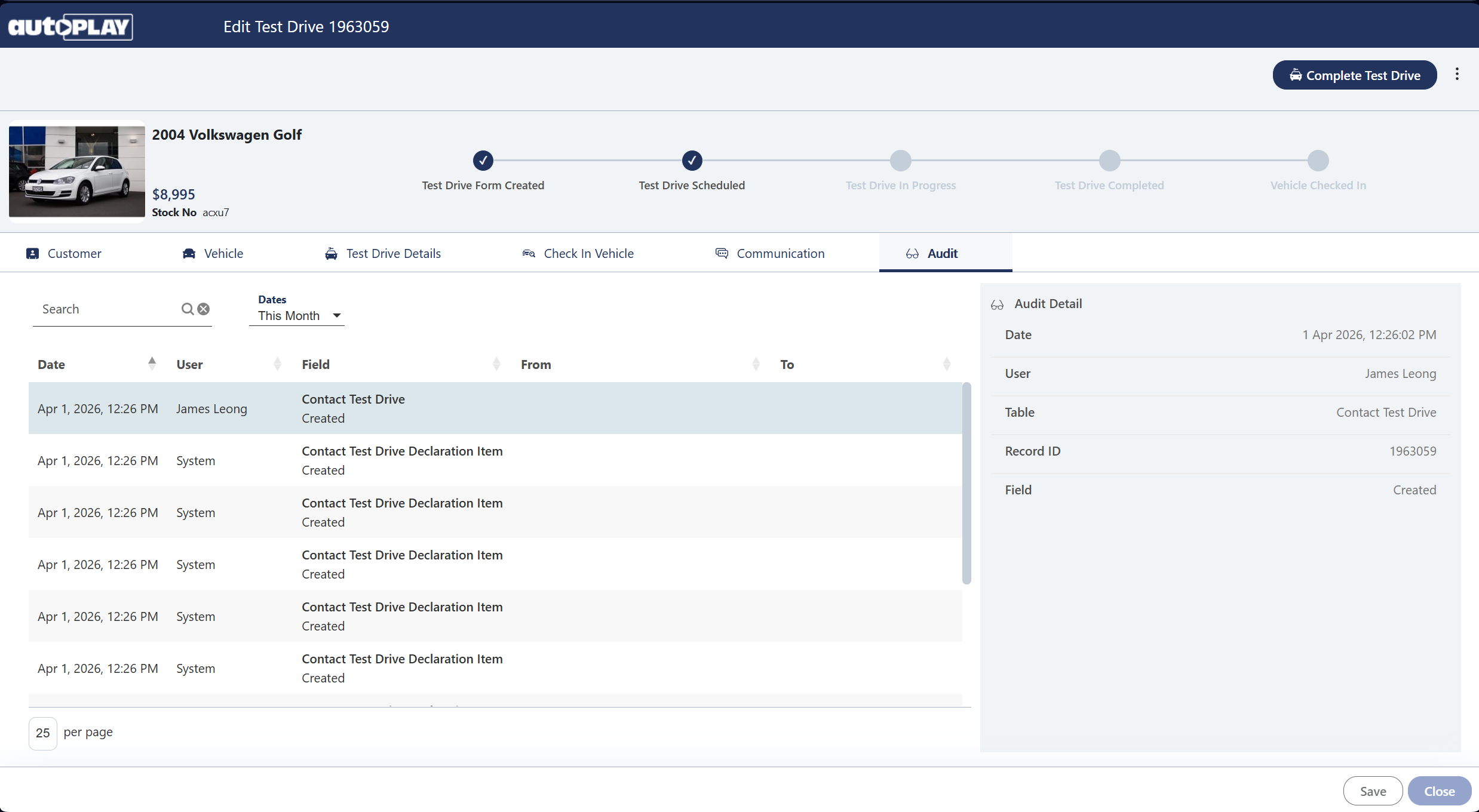
Task: Clear the search field with X icon
Action: (204, 309)
